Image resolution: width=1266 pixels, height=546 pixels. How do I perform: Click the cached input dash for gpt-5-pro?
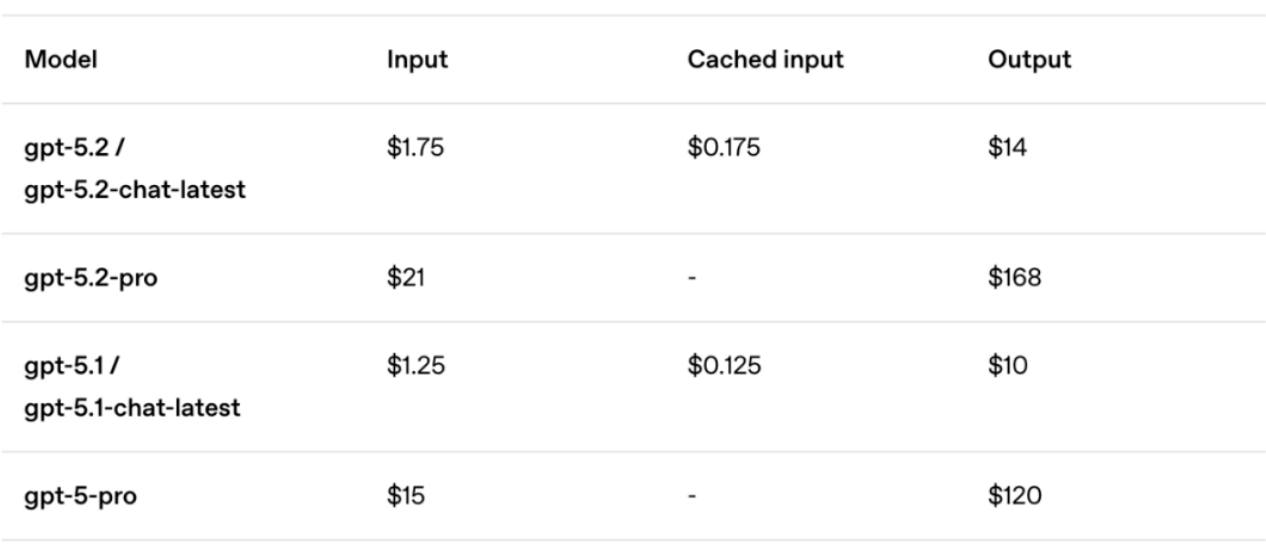(x=691, y=495)
